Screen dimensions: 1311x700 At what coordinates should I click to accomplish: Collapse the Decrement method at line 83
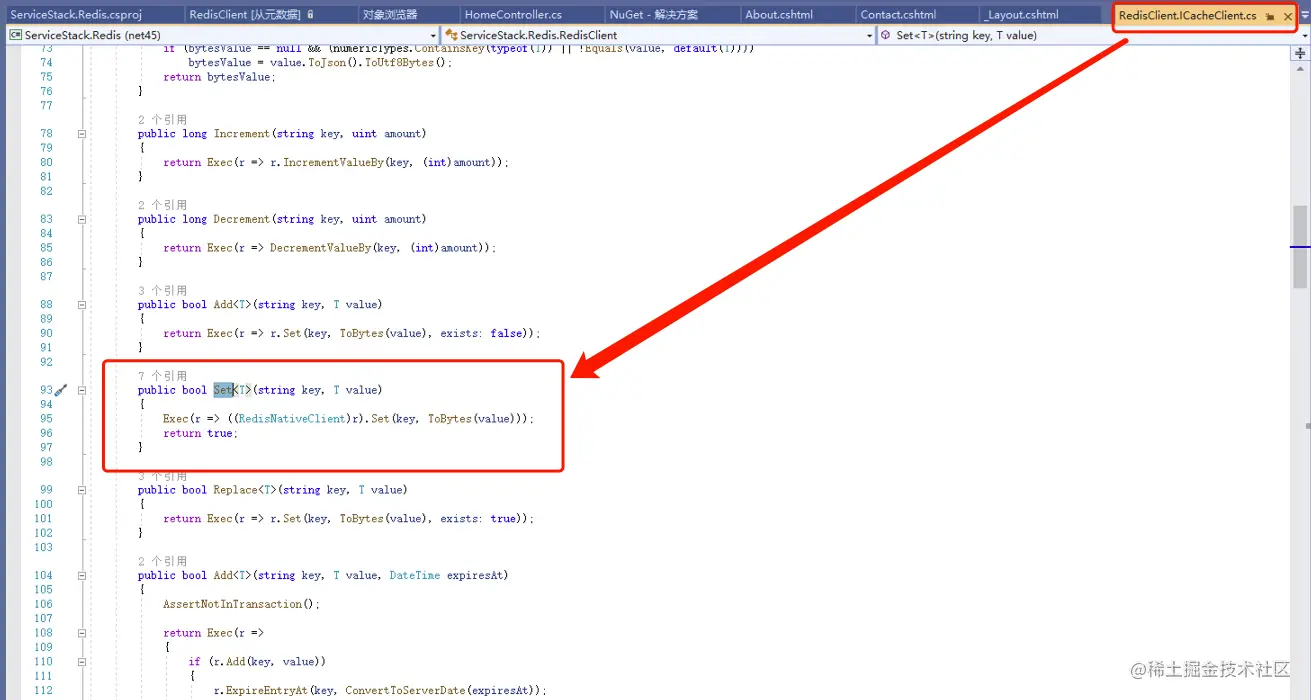[x=82, y=219]
